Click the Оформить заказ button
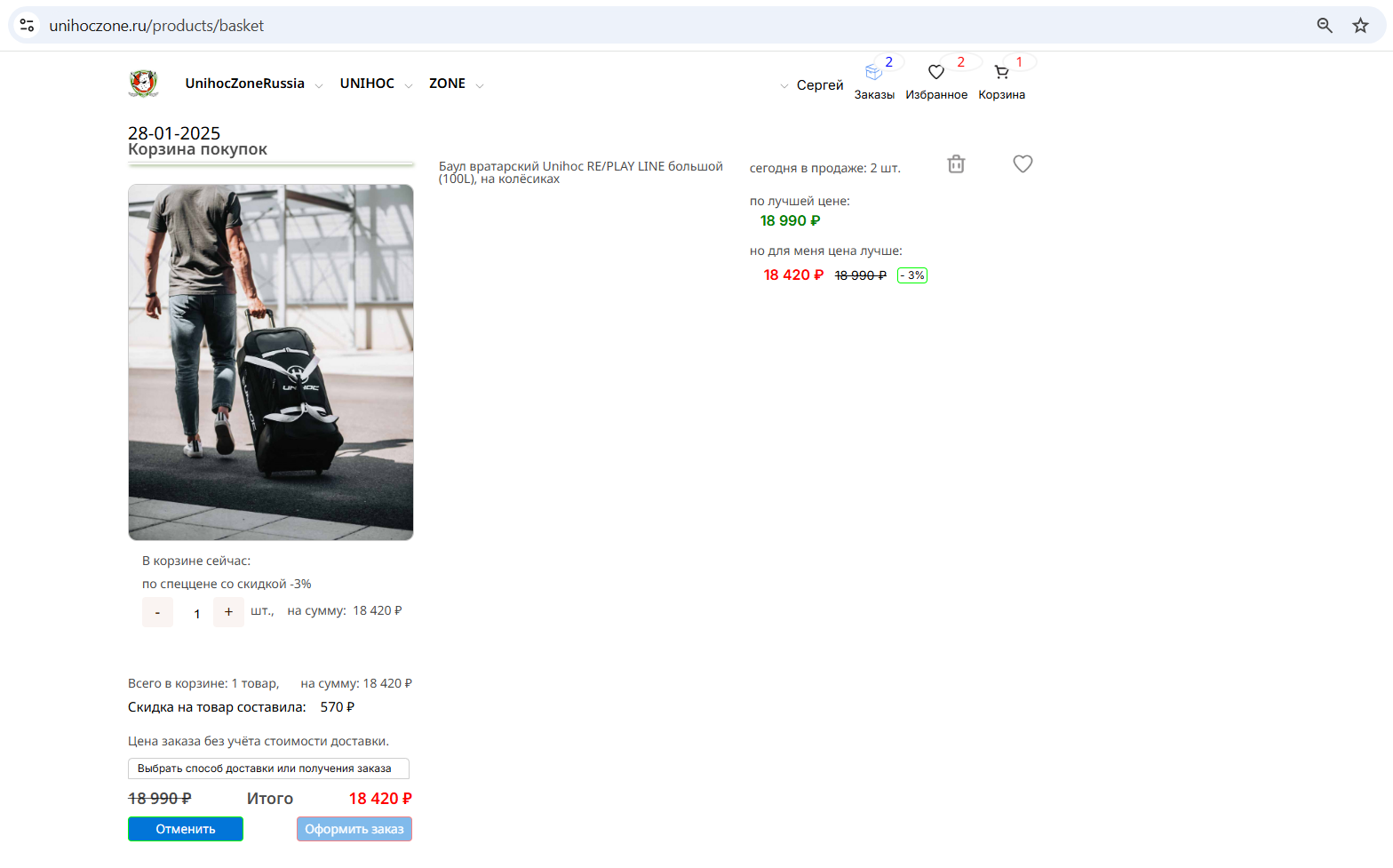 coord(354,829)
